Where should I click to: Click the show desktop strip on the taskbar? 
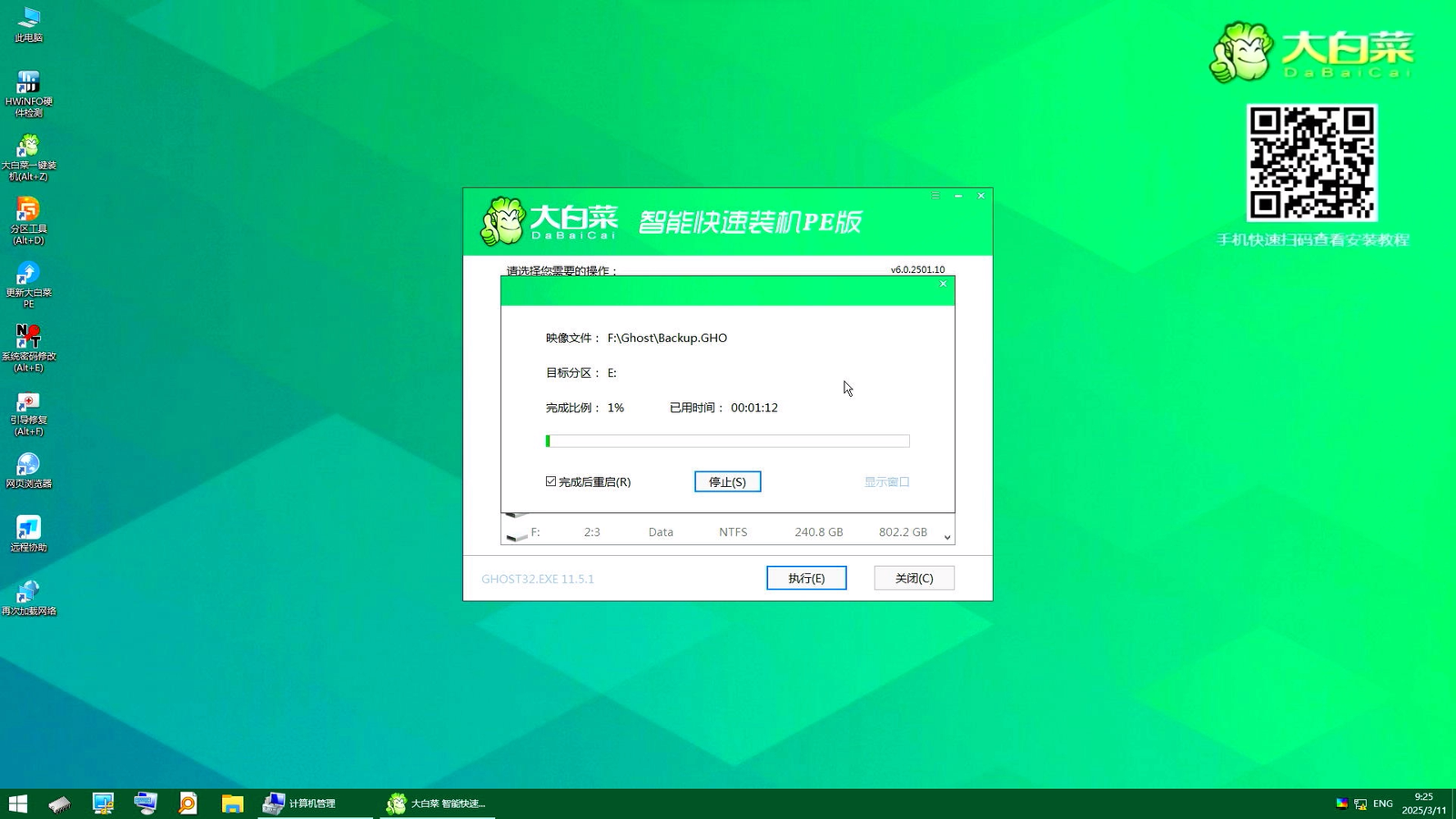(1453, 804)
